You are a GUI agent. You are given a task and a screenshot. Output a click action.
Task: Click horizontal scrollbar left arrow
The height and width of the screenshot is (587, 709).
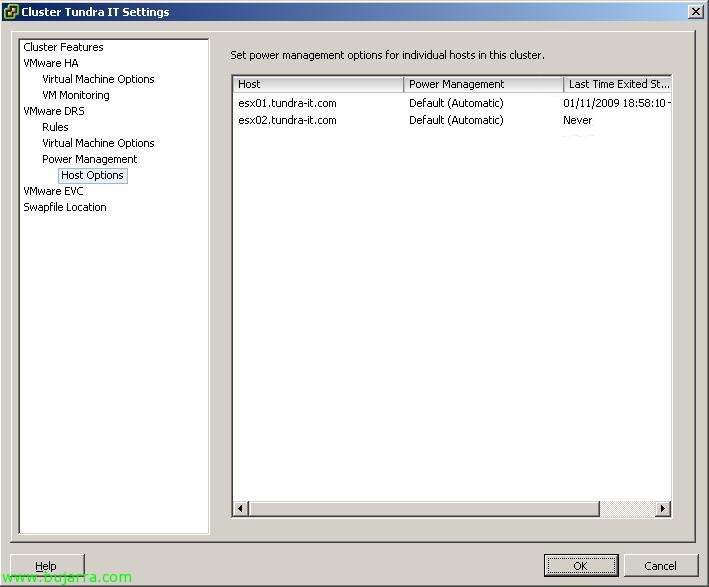click(x=241, y=508)
